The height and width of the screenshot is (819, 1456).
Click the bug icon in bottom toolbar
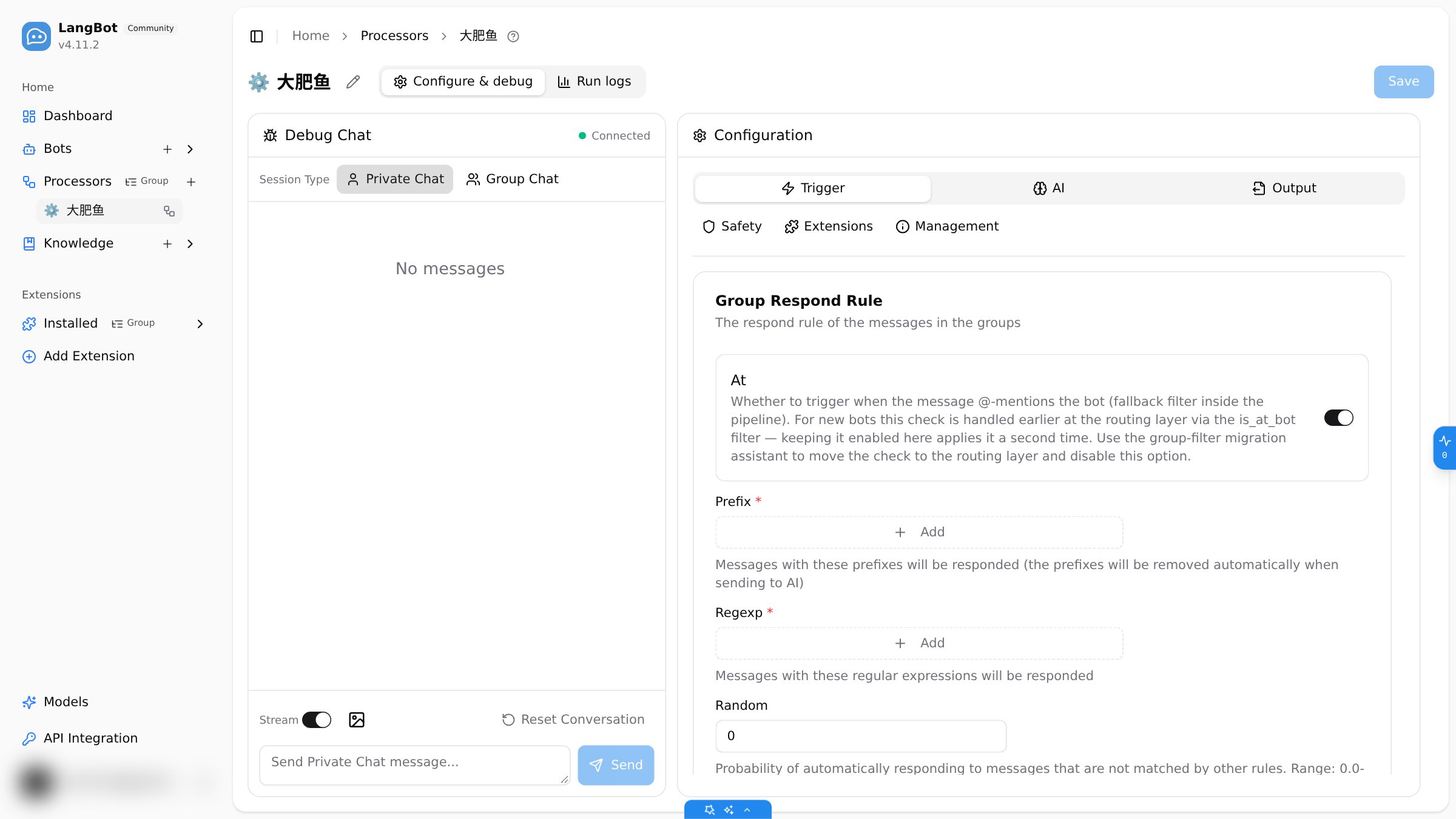[x=710, y=810]
